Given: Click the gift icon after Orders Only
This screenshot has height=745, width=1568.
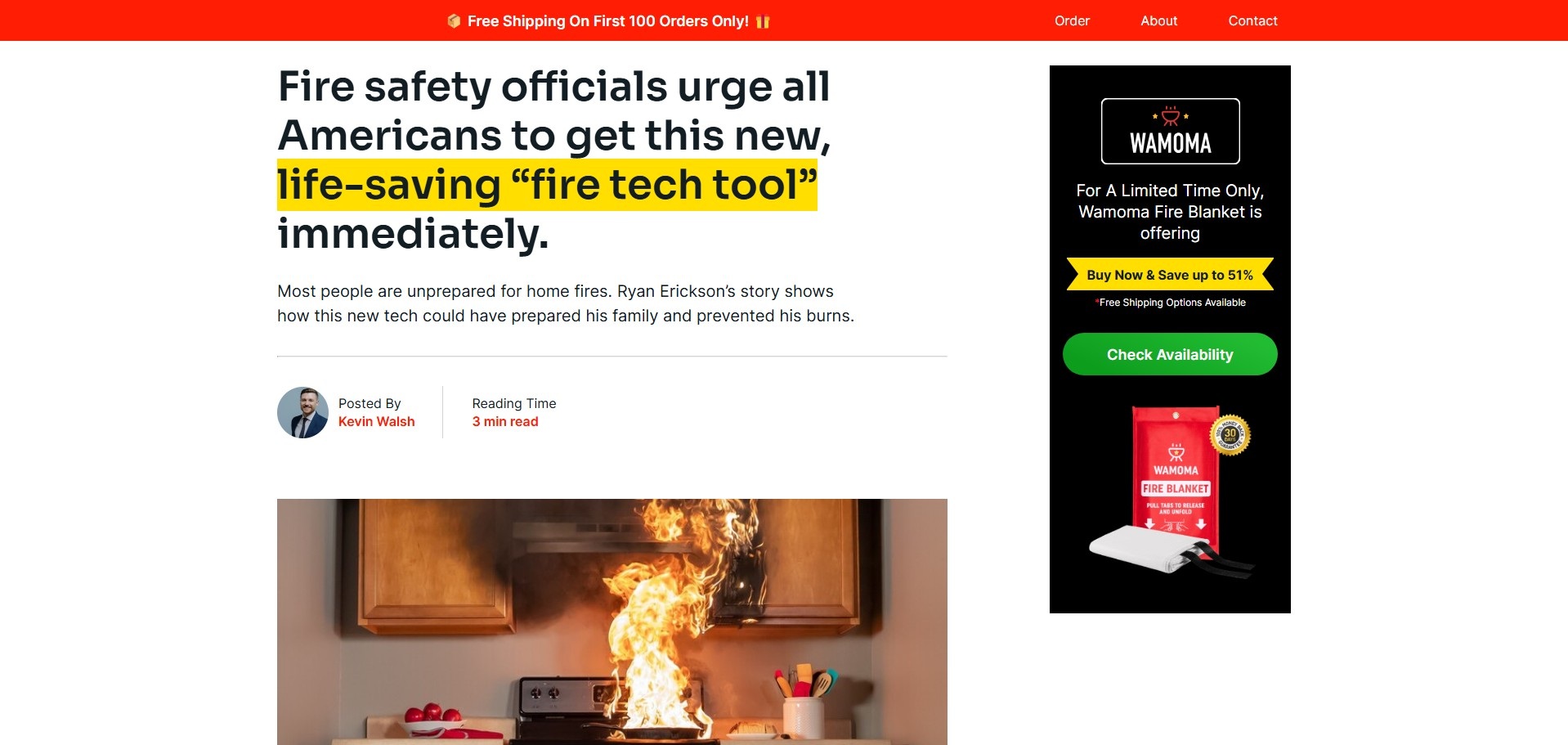Looking at the screenshot, I should 763,22.
